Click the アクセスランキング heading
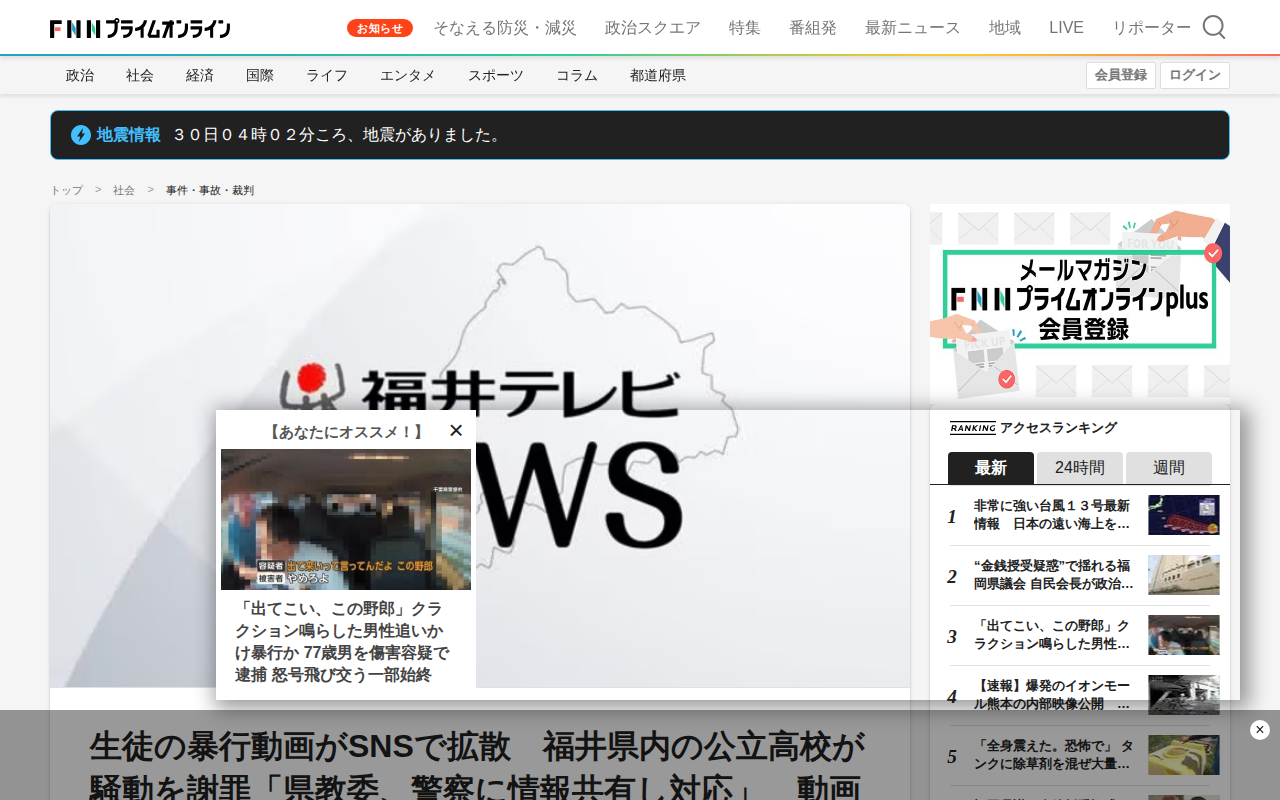Viewport: 1280px width, 800px height. (x=1059, y=428)
